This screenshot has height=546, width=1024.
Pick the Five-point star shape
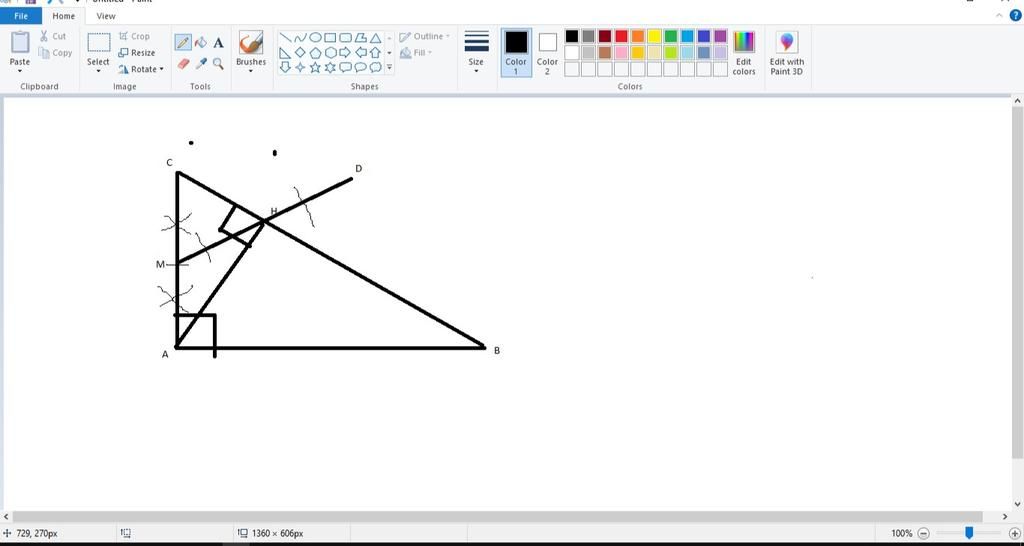point(315,67)
